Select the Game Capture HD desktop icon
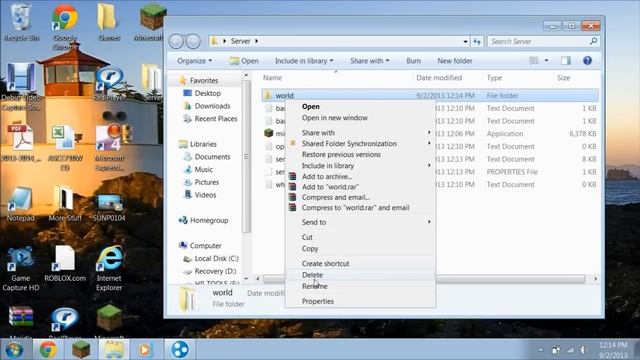640x360 pixels. pyautogui.click(x=20, y=269)
